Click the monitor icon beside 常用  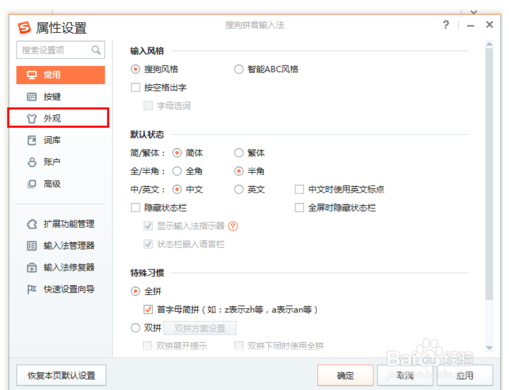(x=32, y=75)
